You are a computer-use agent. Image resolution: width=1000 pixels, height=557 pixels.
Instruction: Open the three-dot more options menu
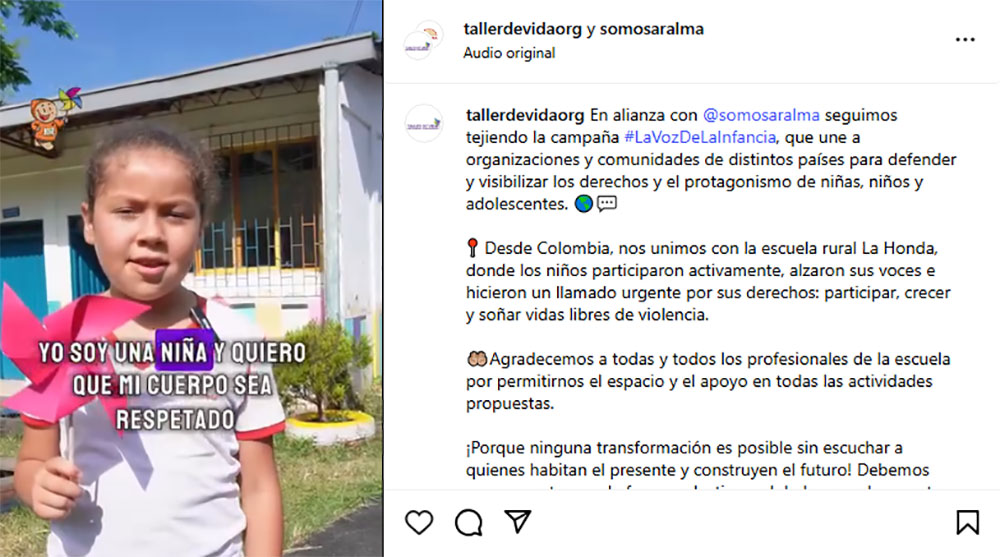[965, 40]
